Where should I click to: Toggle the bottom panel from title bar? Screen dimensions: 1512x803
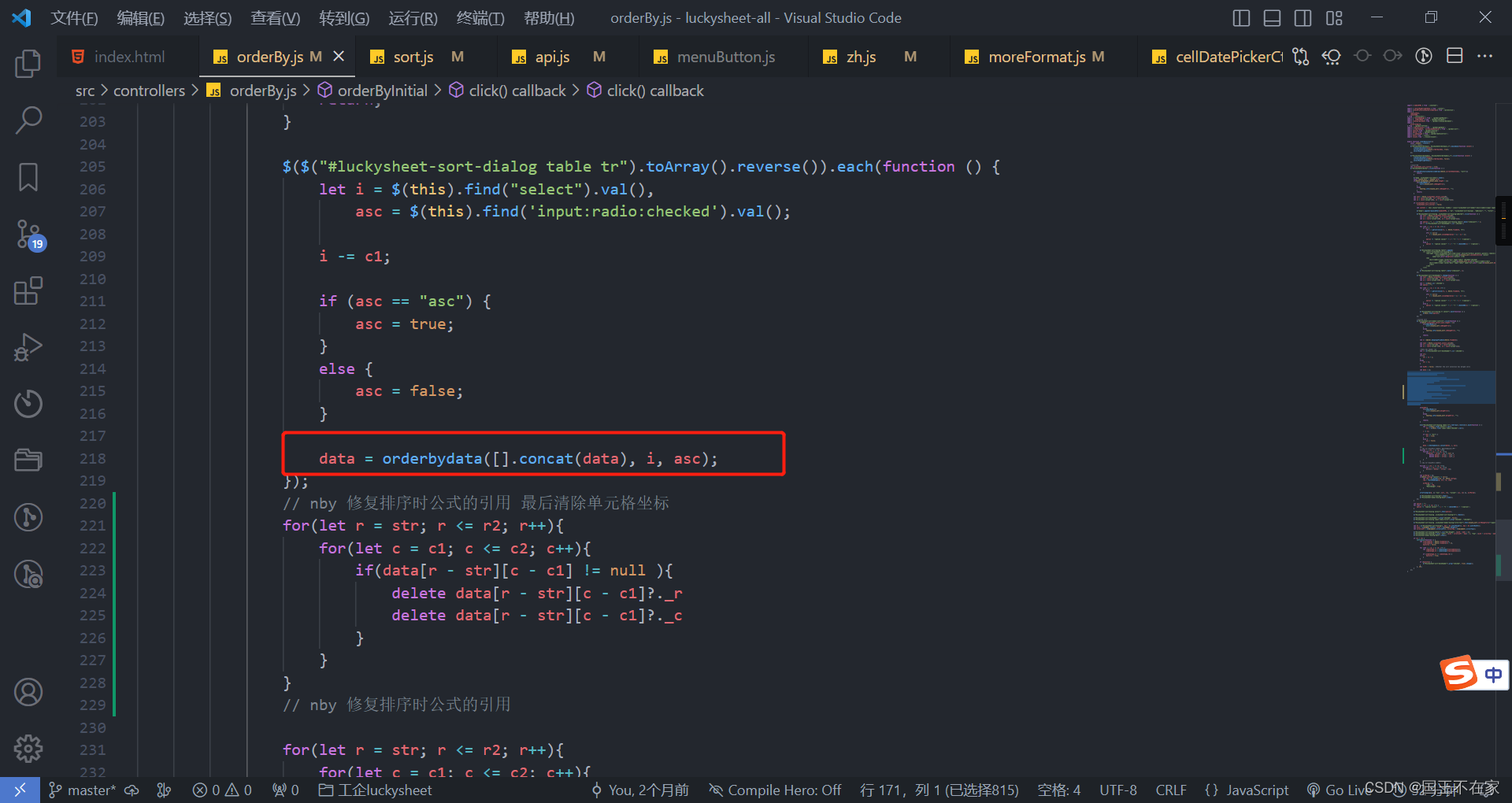coord(1272,18)
